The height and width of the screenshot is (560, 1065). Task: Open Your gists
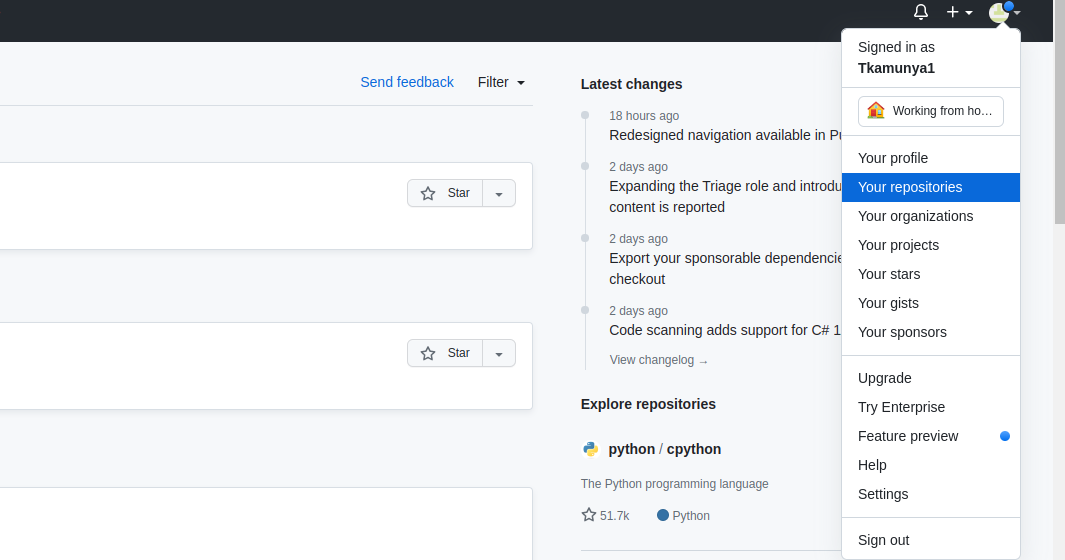pyautogui.click(x=931, y=303)
